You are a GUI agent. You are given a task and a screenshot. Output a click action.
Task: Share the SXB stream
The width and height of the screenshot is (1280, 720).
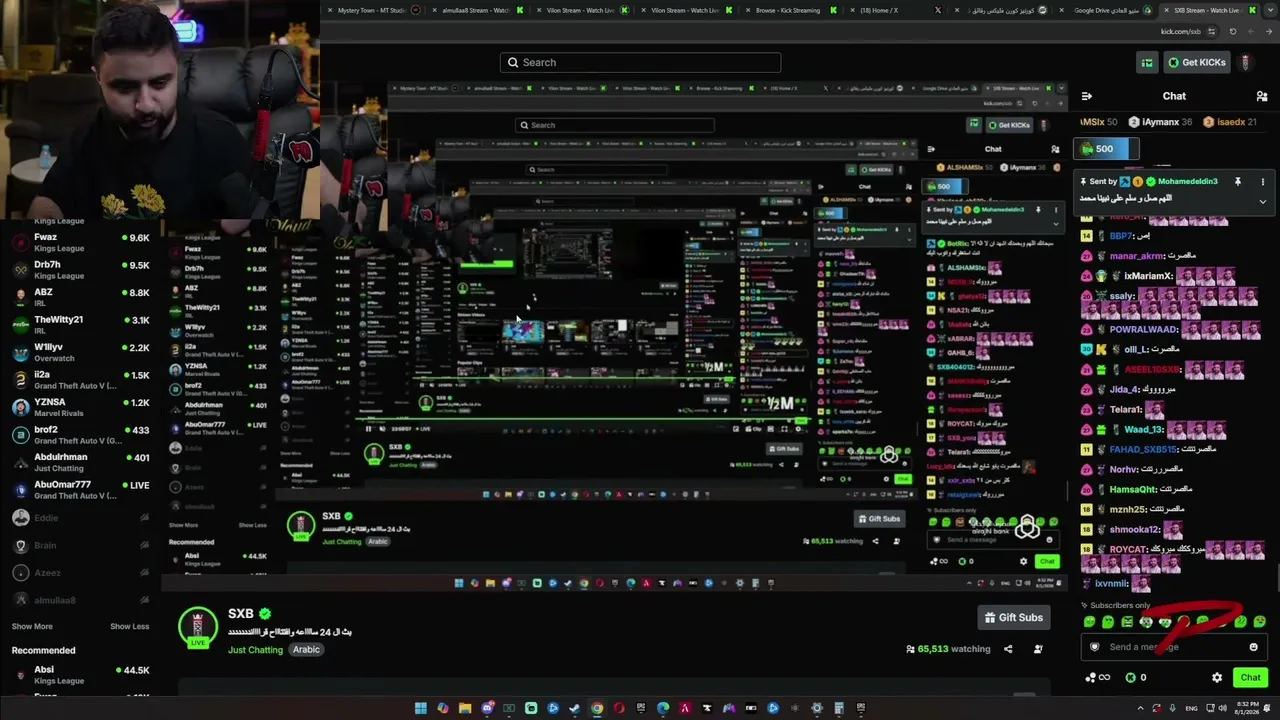coord(1008,649)
